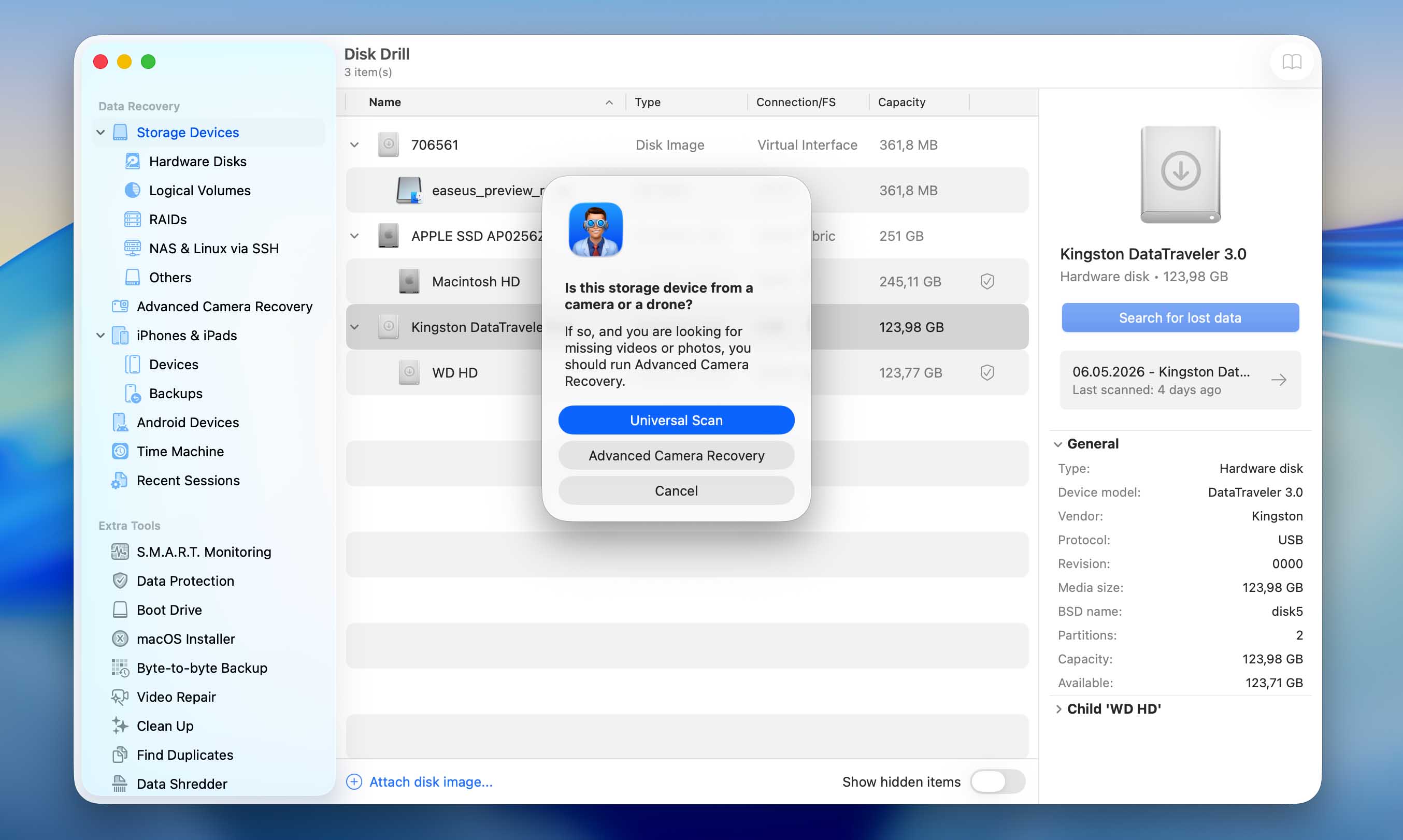This screenshot has width=1403, height=840.
Task: Click the Virtual Interface connection cell
Action: pyautogui.click(x=807, y=145)
